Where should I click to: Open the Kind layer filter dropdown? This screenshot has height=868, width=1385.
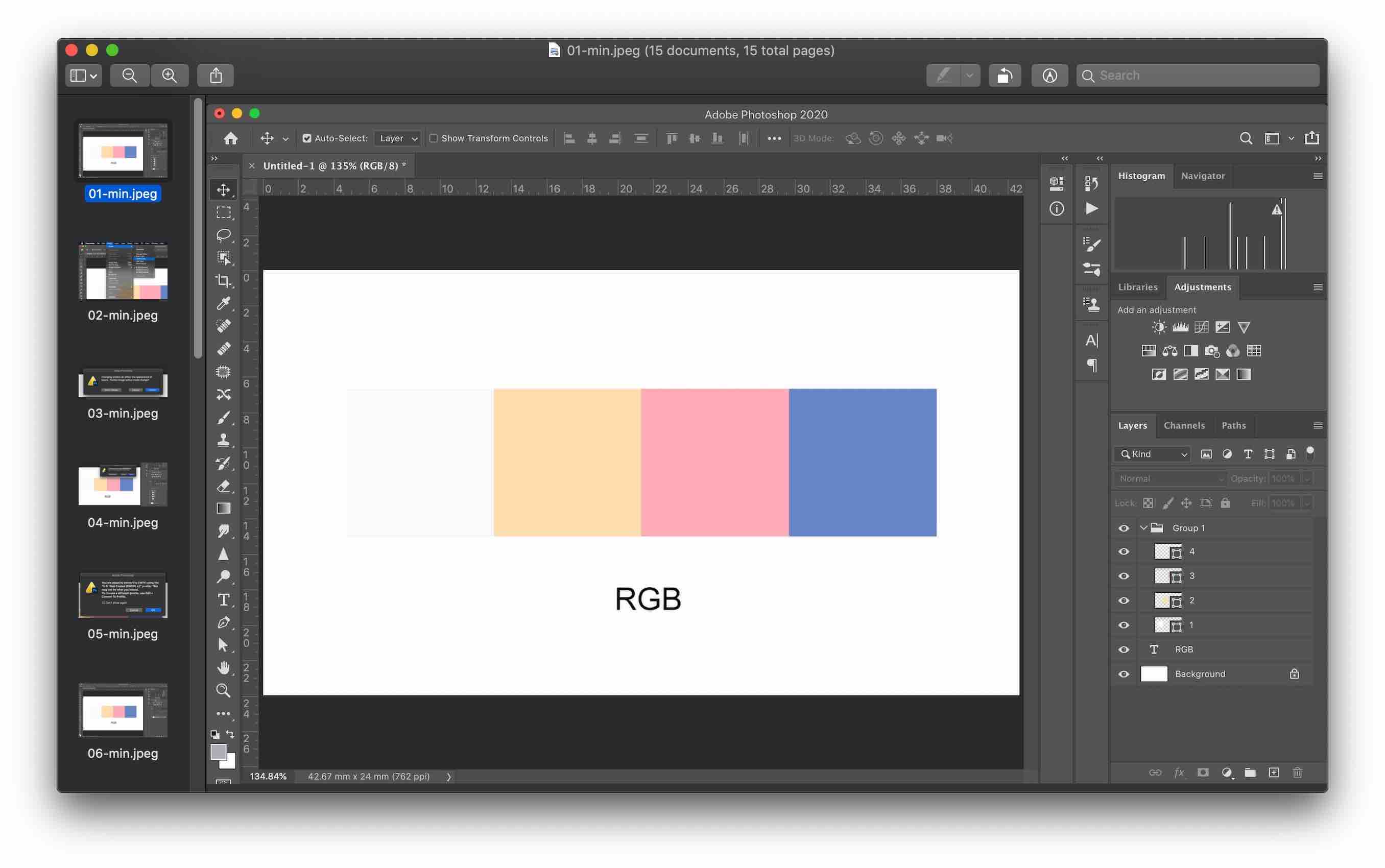[1153, 454]
